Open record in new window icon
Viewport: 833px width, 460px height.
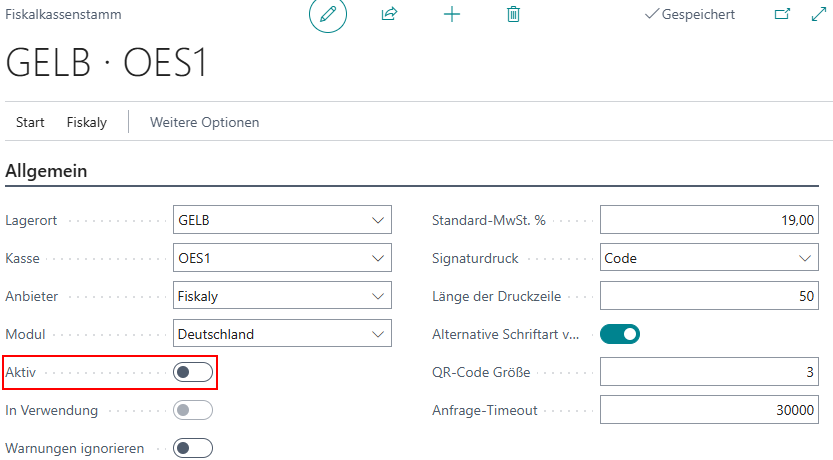coord(782,15)
